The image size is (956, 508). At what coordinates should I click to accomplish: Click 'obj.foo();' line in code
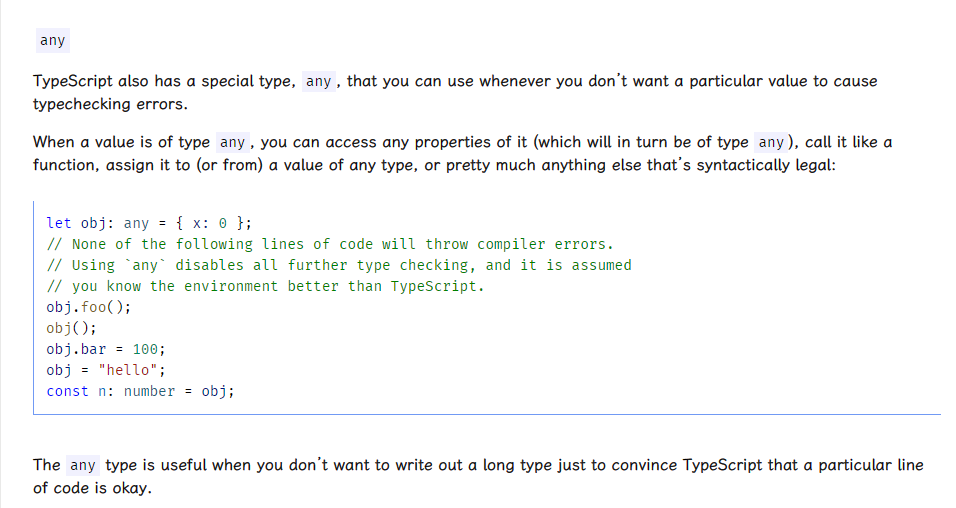pos(89,307)
